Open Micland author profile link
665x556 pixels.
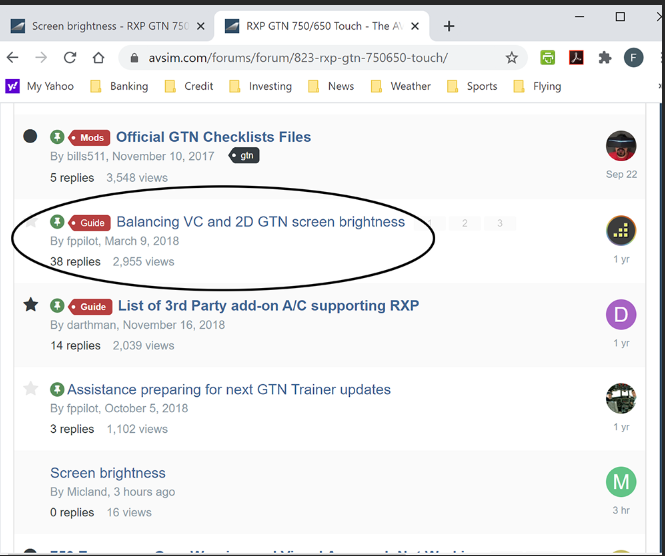point(87,492)
